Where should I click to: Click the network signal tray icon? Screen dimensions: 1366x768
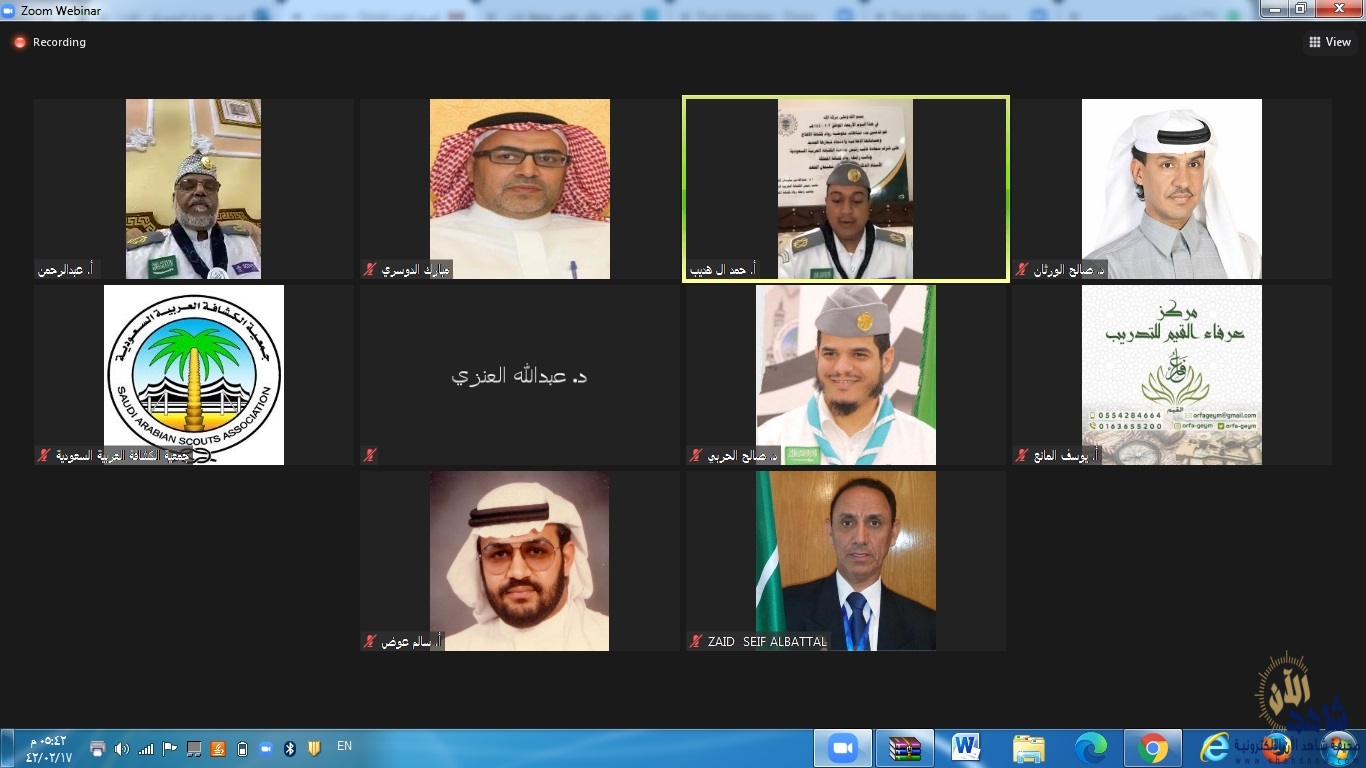tap(146, 748)
